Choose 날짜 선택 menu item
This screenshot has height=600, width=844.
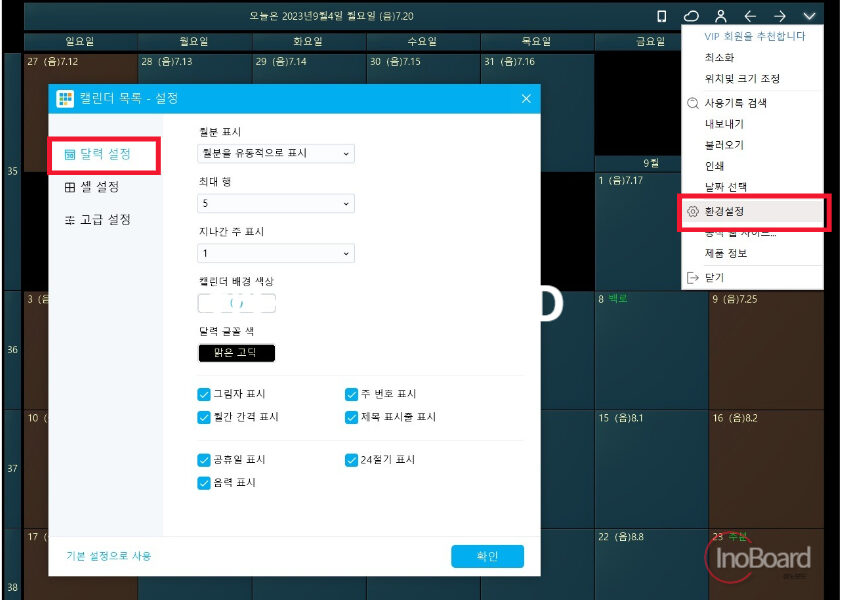pyautogui.click(x=726, y=187)
